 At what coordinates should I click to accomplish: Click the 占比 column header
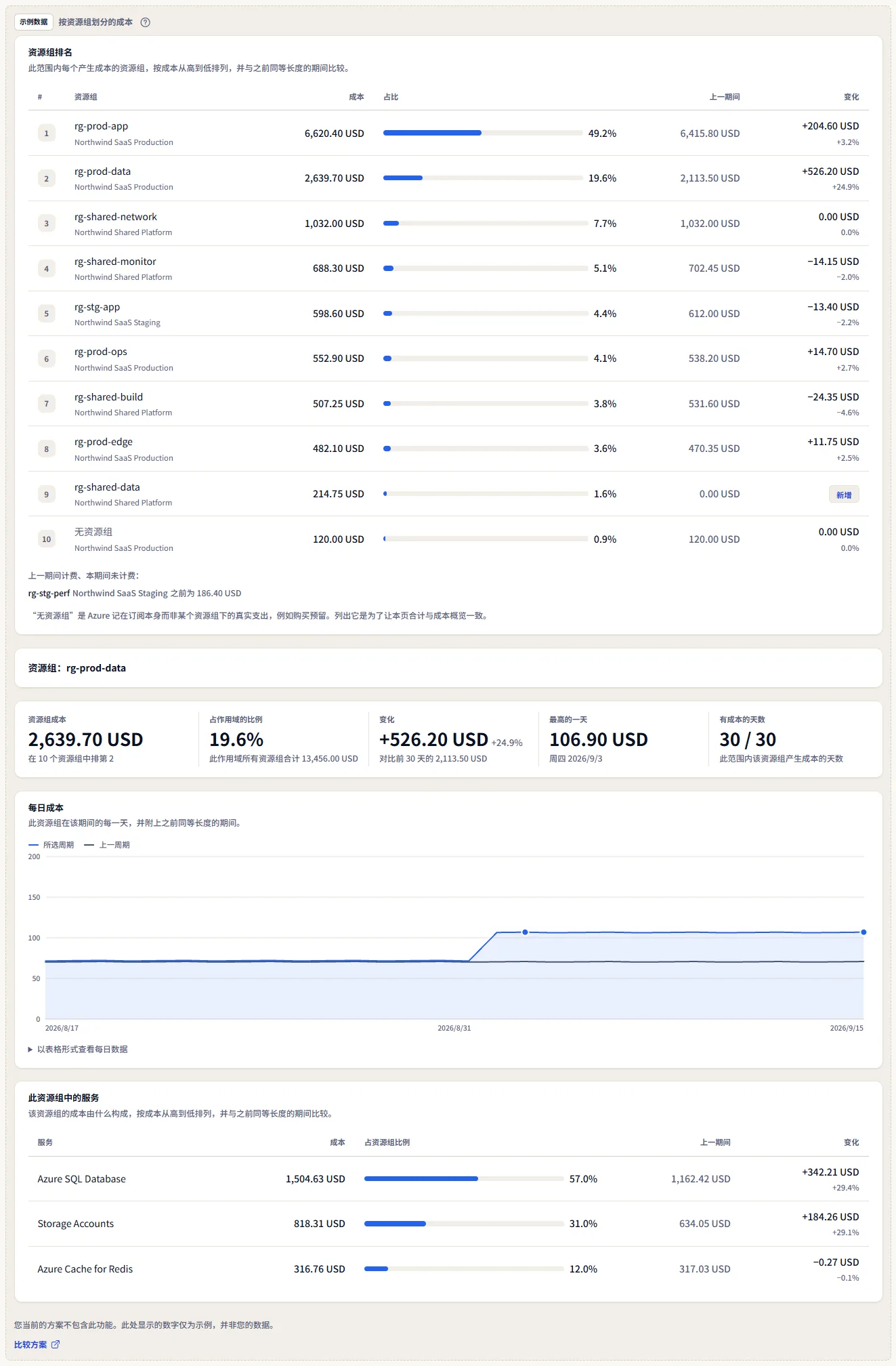[x=391, y=97]
